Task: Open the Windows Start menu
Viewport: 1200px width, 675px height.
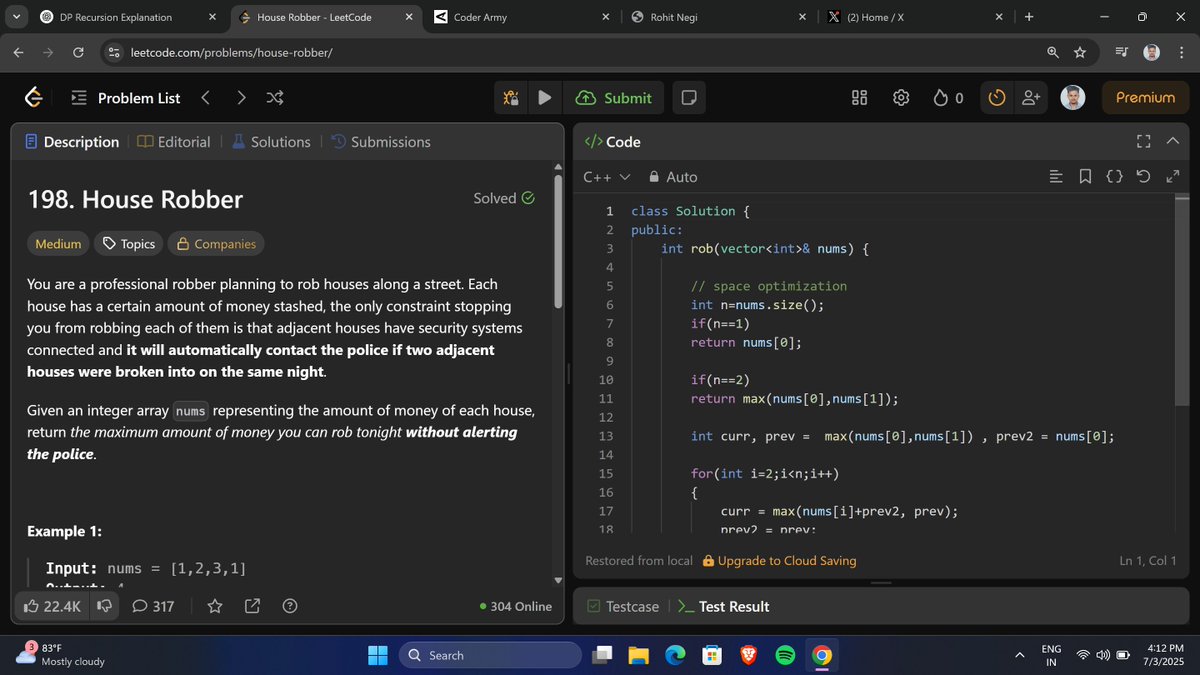Action: [x=377, y=655]
